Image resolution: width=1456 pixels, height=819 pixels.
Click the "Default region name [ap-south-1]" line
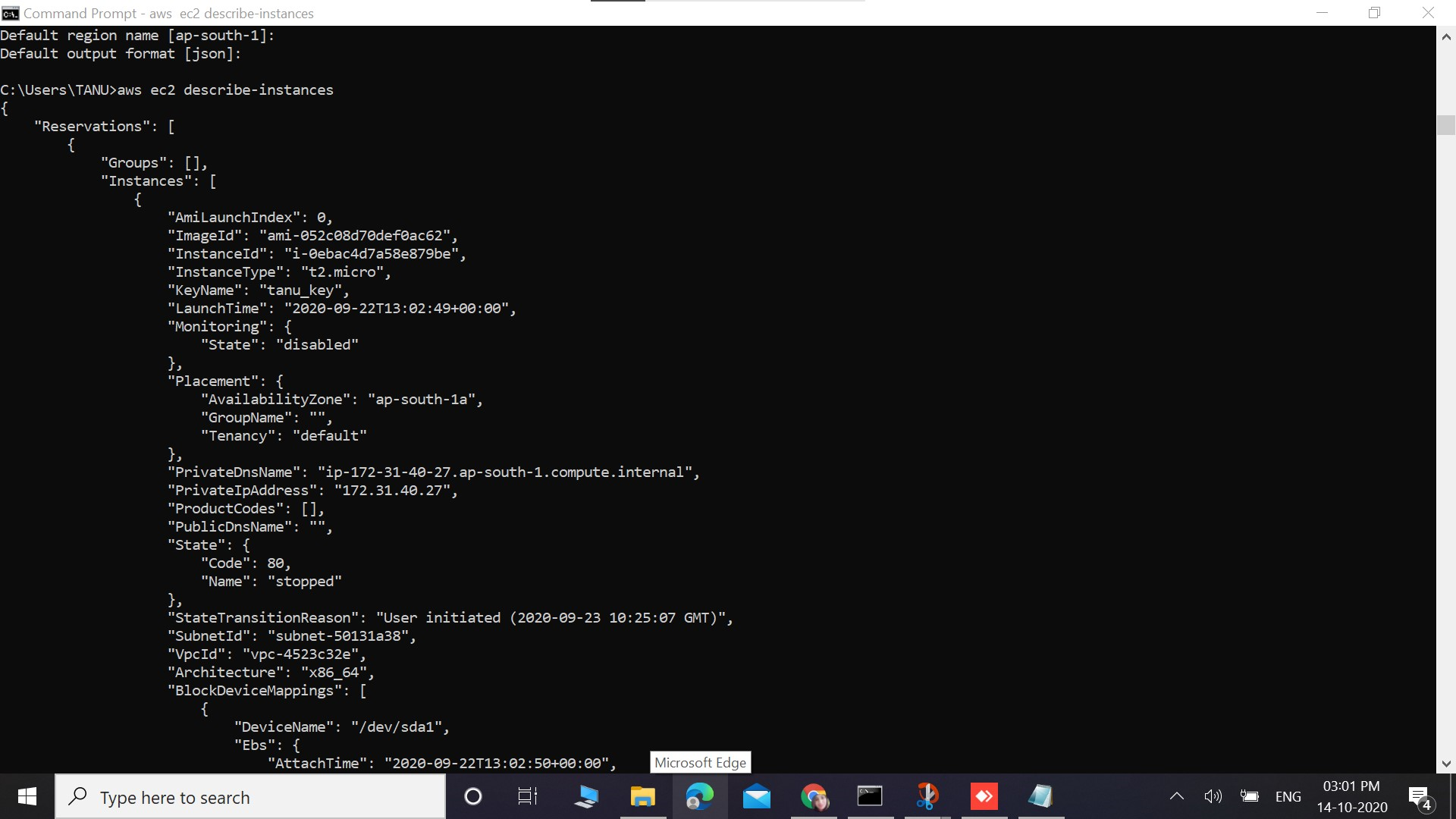click(137, 36)
